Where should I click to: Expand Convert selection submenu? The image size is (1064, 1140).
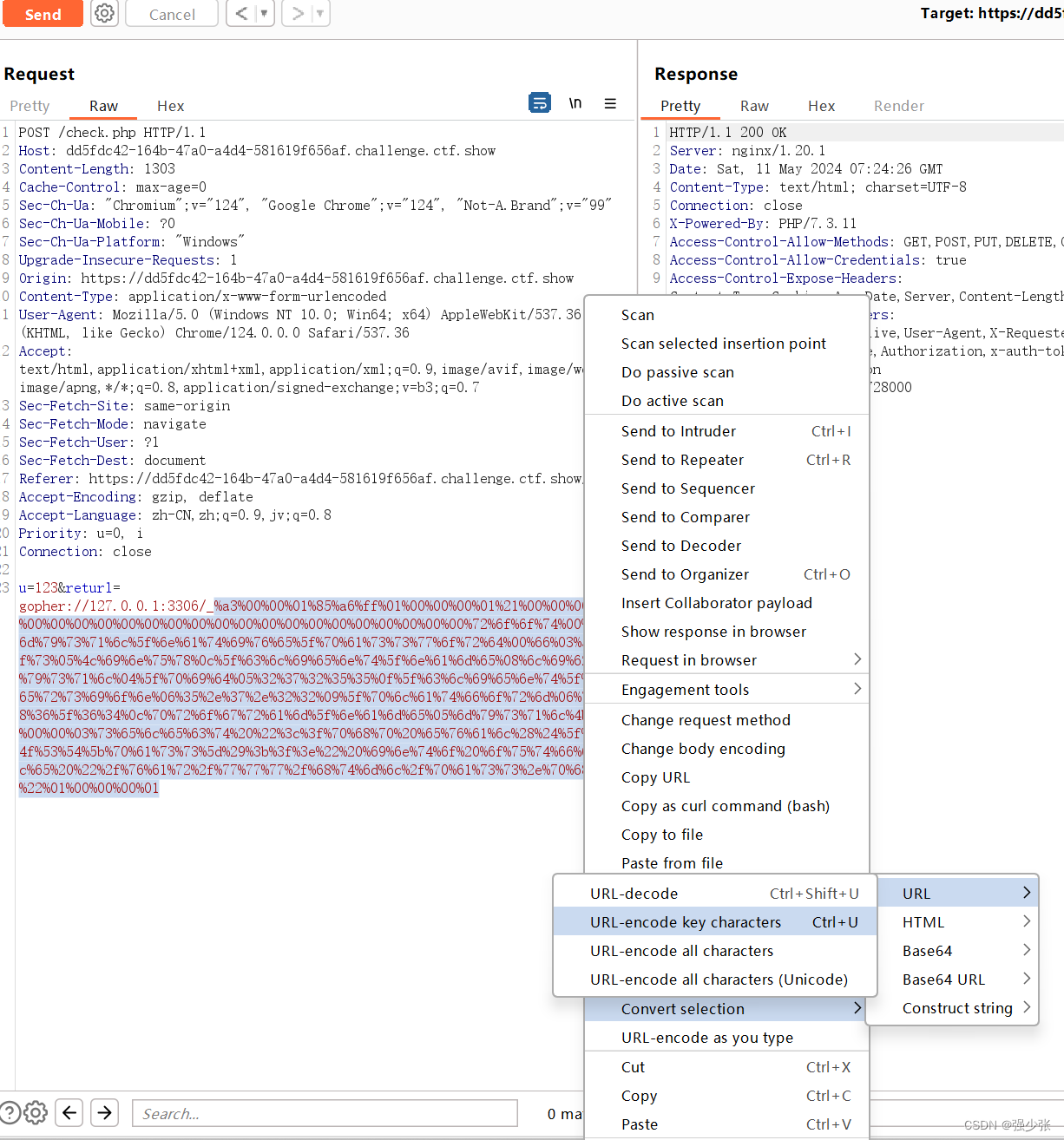coord(726,1009)
